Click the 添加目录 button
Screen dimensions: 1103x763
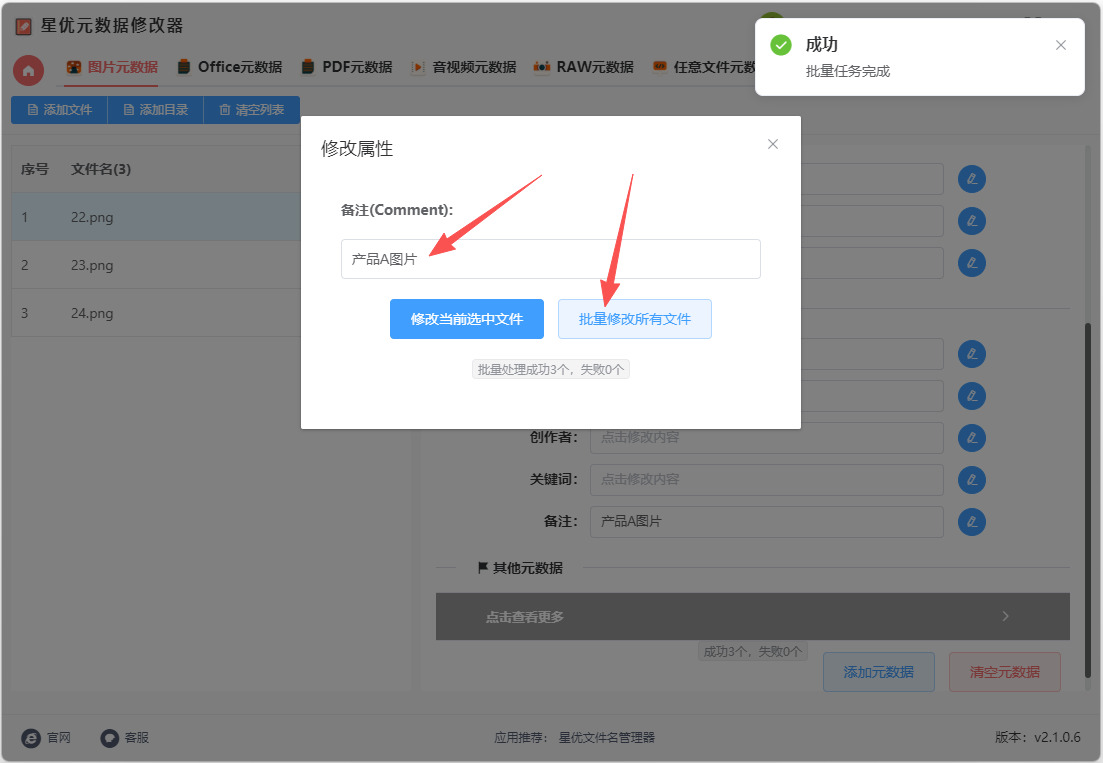point(155,110)
